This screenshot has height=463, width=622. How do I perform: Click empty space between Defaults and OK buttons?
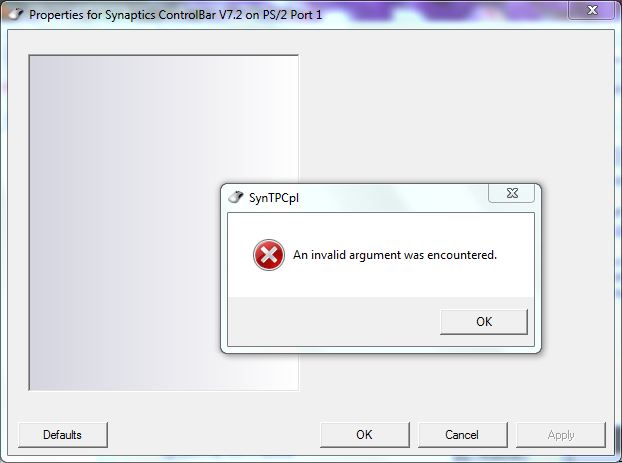tap(214, 435)
